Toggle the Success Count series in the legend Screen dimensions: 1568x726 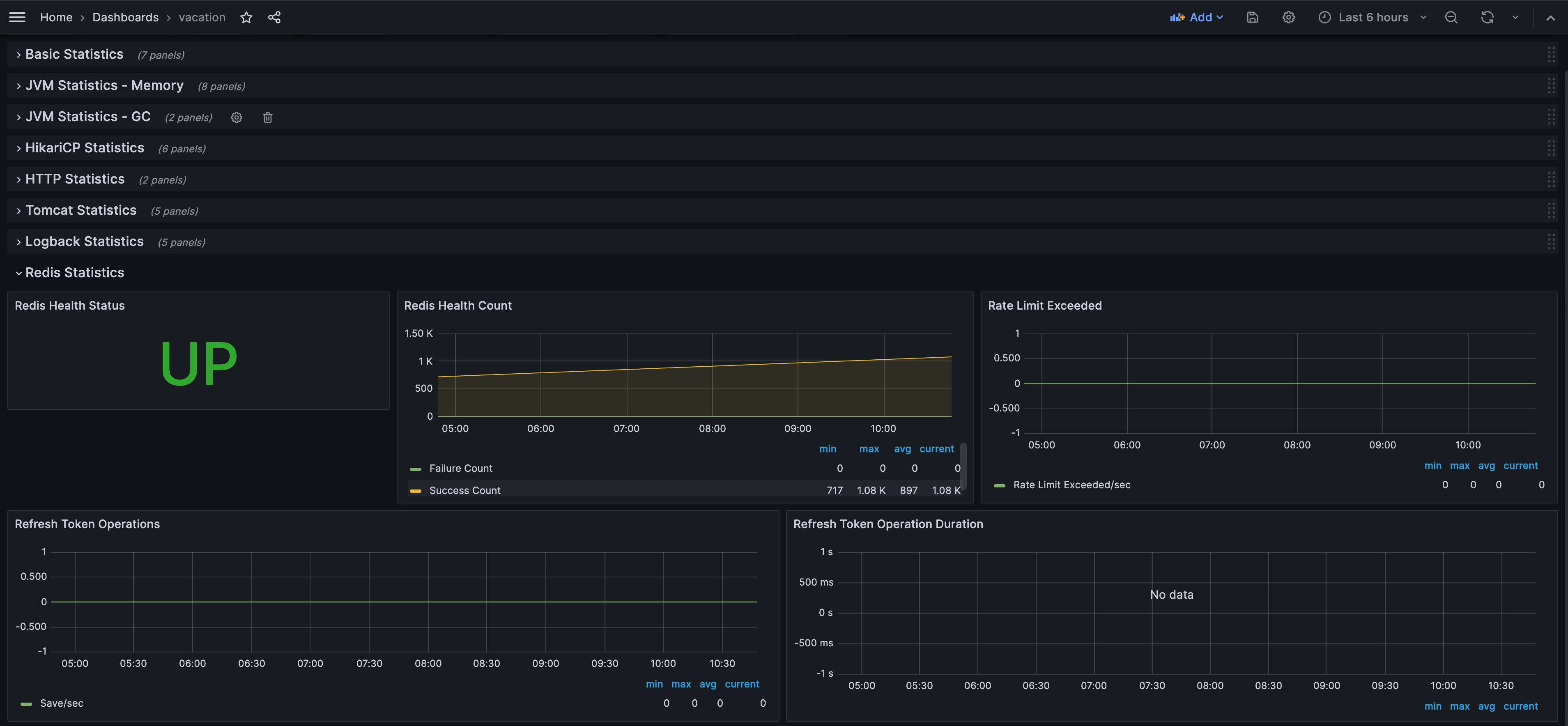464,490
